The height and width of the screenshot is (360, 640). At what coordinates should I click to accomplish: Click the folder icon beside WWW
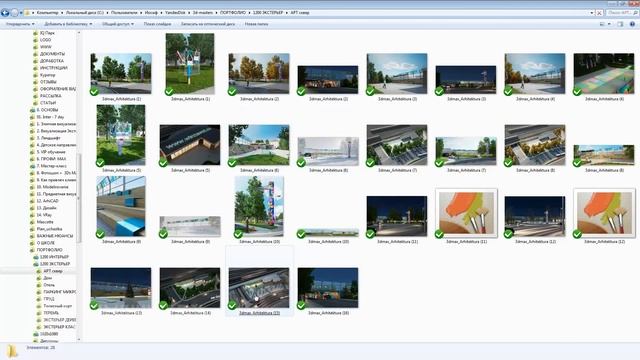[36, 47]
